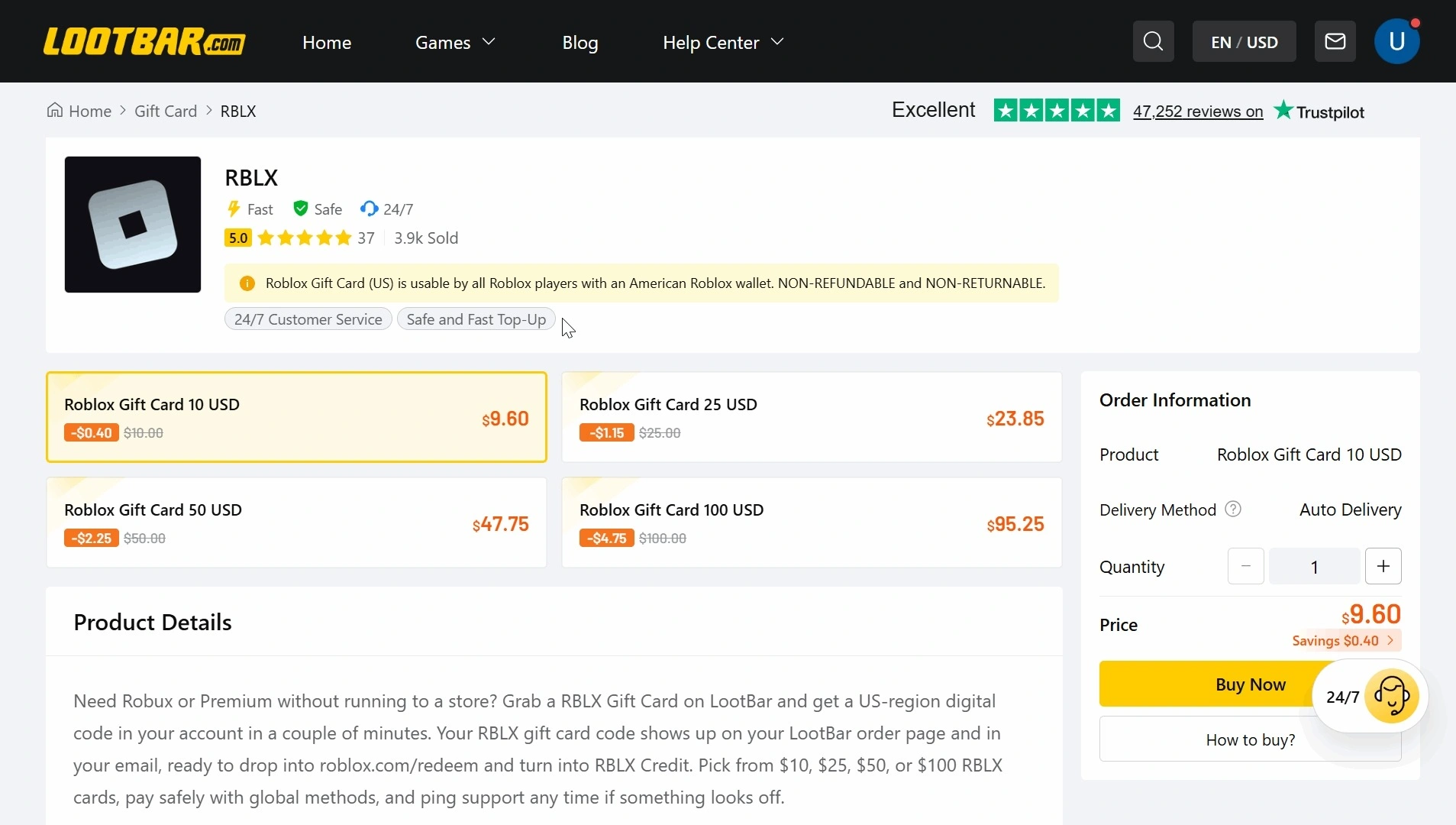The height and width of the screenshot is (825, 1456).
Task: Click the Trustpilot star logo
Action: click(x=1283, y=111)
